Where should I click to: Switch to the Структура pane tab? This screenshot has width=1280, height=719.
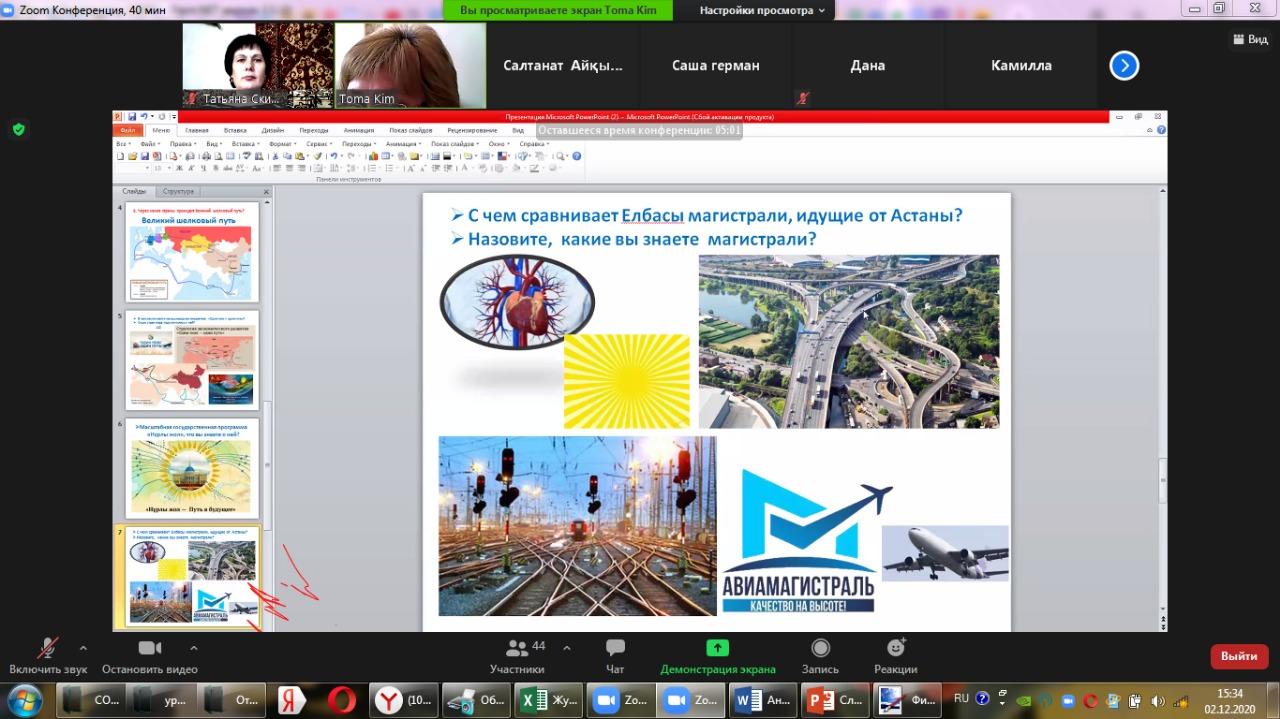pyautogui.click(x=178, y=191)
